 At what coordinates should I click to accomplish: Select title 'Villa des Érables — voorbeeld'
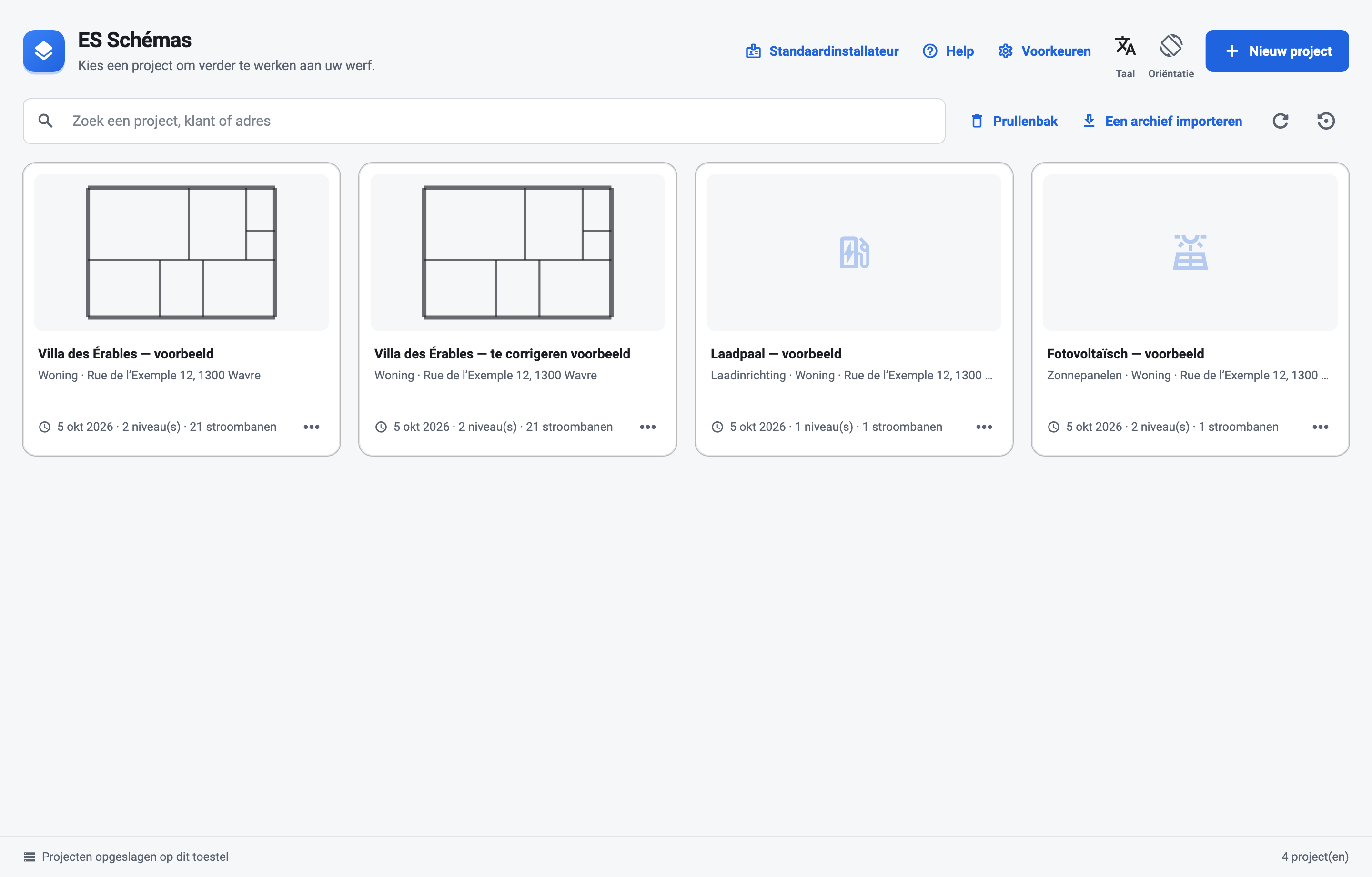[126, 354]
